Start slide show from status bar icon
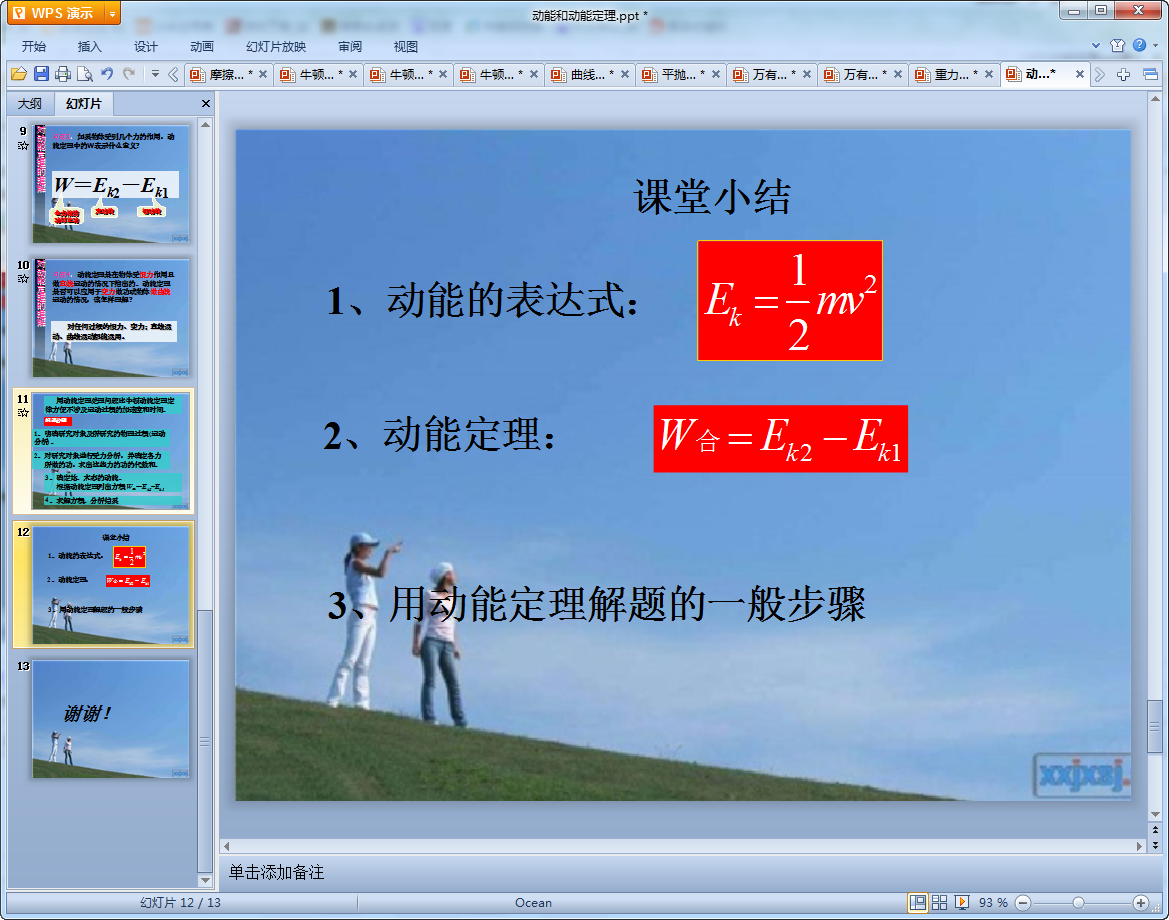 click(x=962, y=903)
